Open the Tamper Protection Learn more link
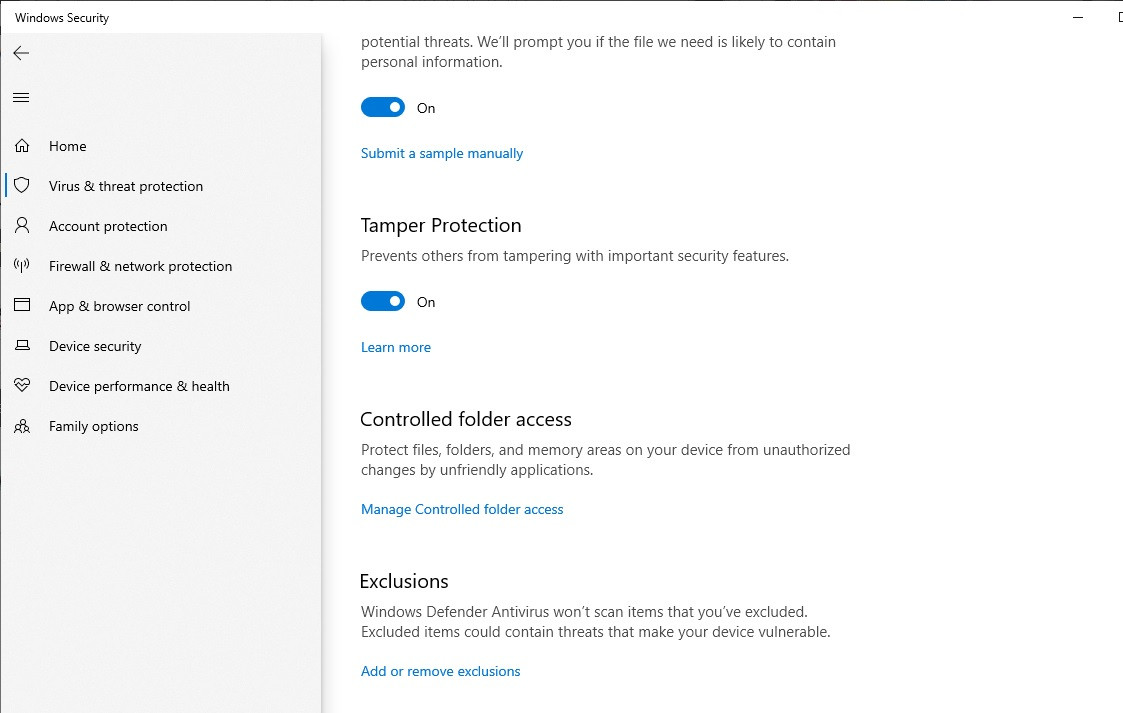This screenshot has width=1123, height=713. pyautogui.click(x=396, y=347)
